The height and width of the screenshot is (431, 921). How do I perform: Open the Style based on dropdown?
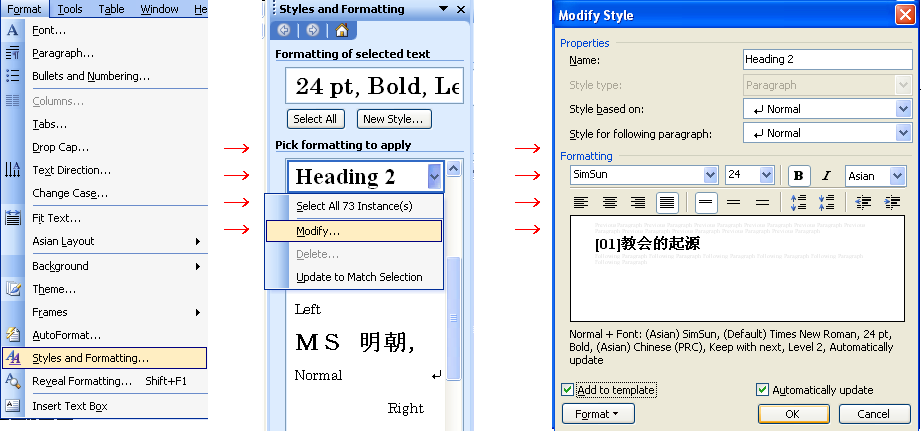[x=903, y=109]
